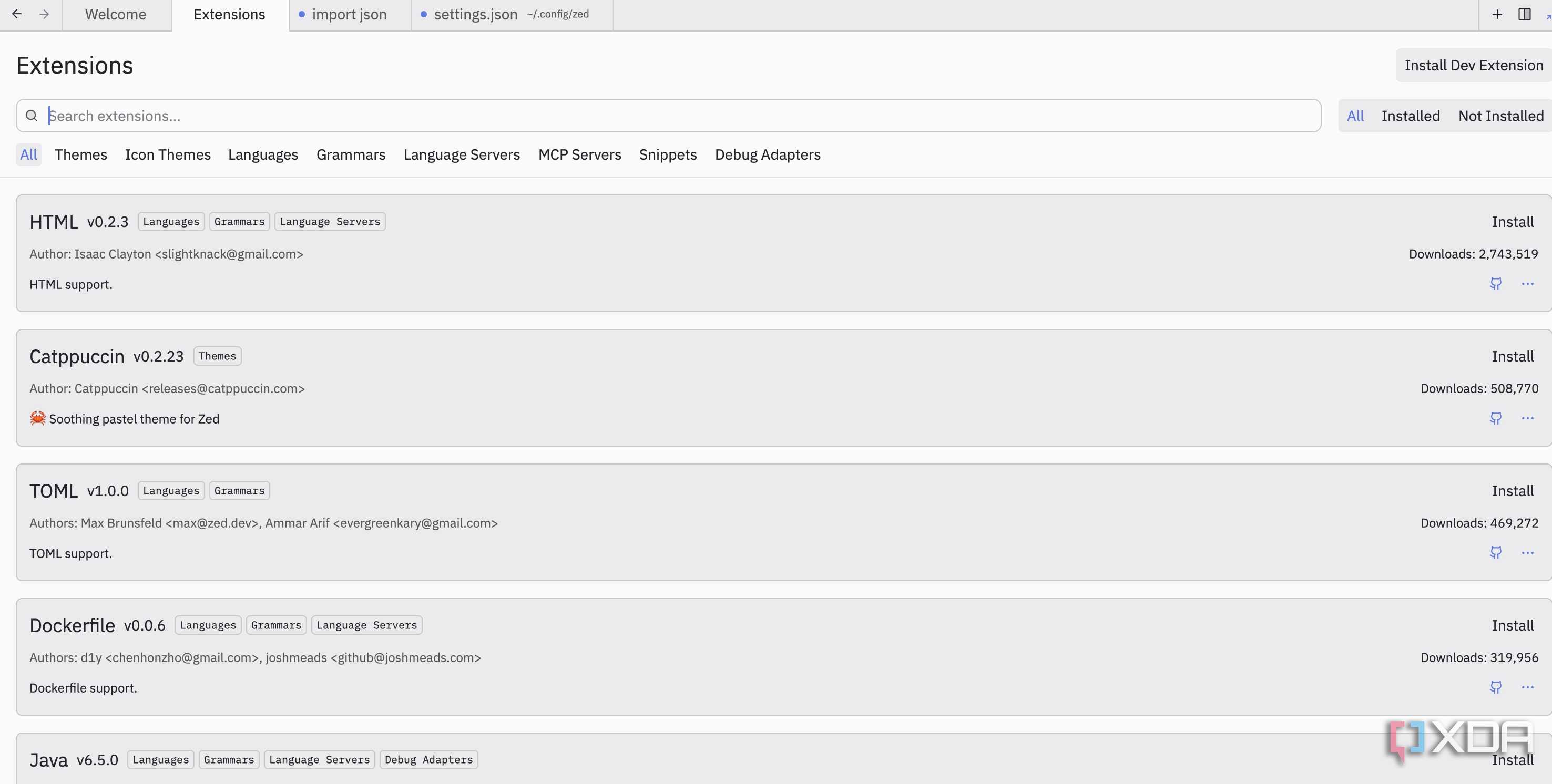This screenshot has height=784, width=1552.
Task: Open more options for HTML extension
Action: tap(1527, 284)
